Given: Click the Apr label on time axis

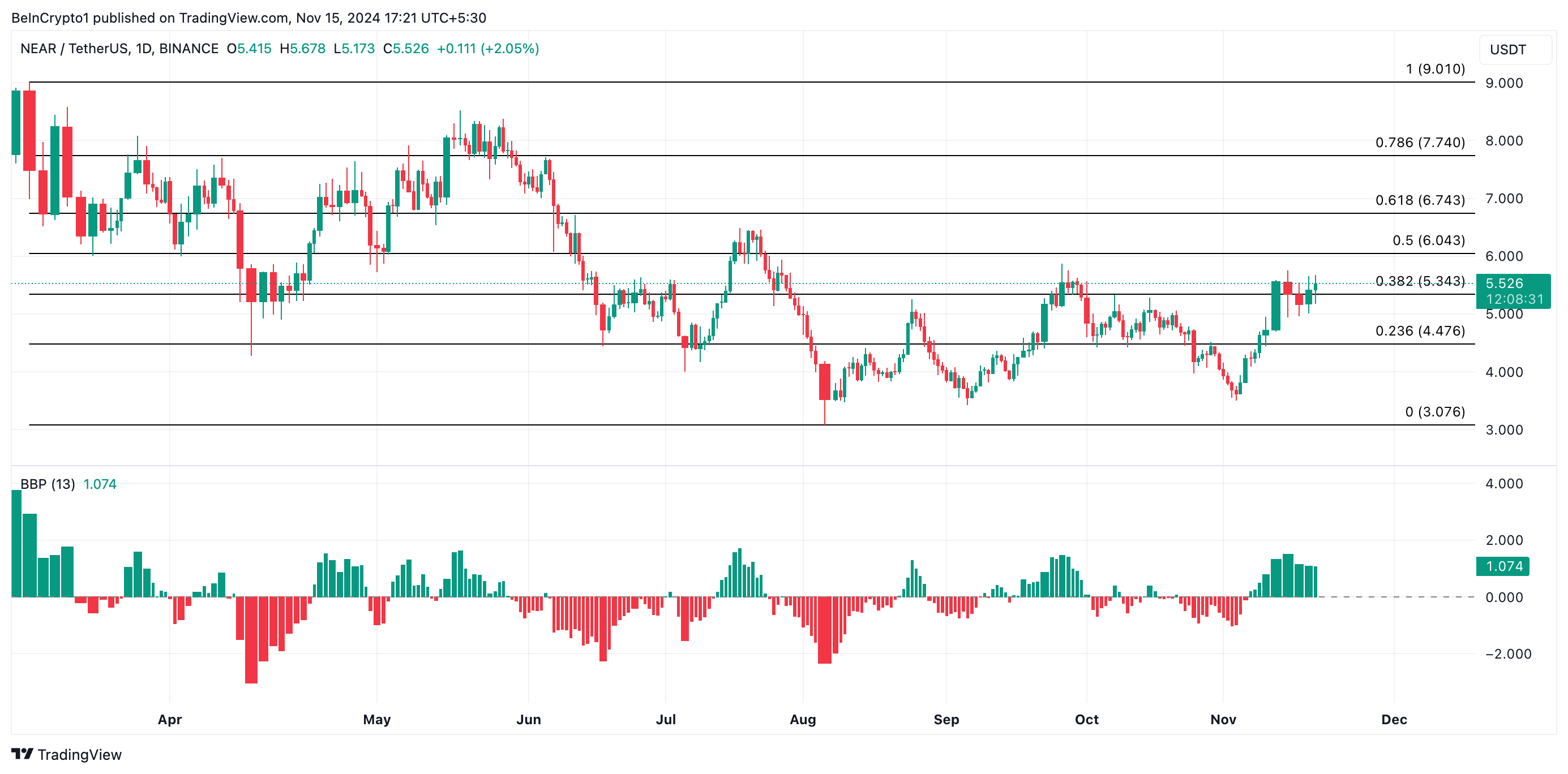Looking at the screenshot, I should pyautogui.click(x=170, y=719).
